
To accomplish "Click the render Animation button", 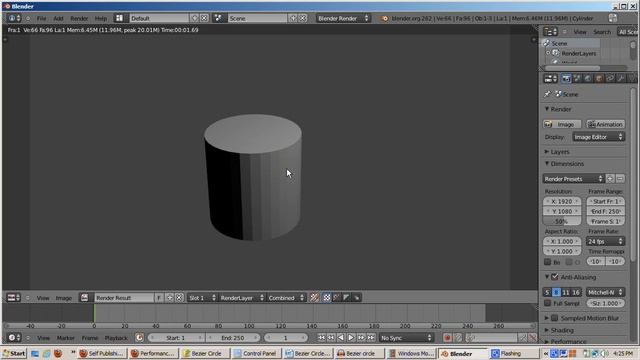I will (x=606, y=124).
